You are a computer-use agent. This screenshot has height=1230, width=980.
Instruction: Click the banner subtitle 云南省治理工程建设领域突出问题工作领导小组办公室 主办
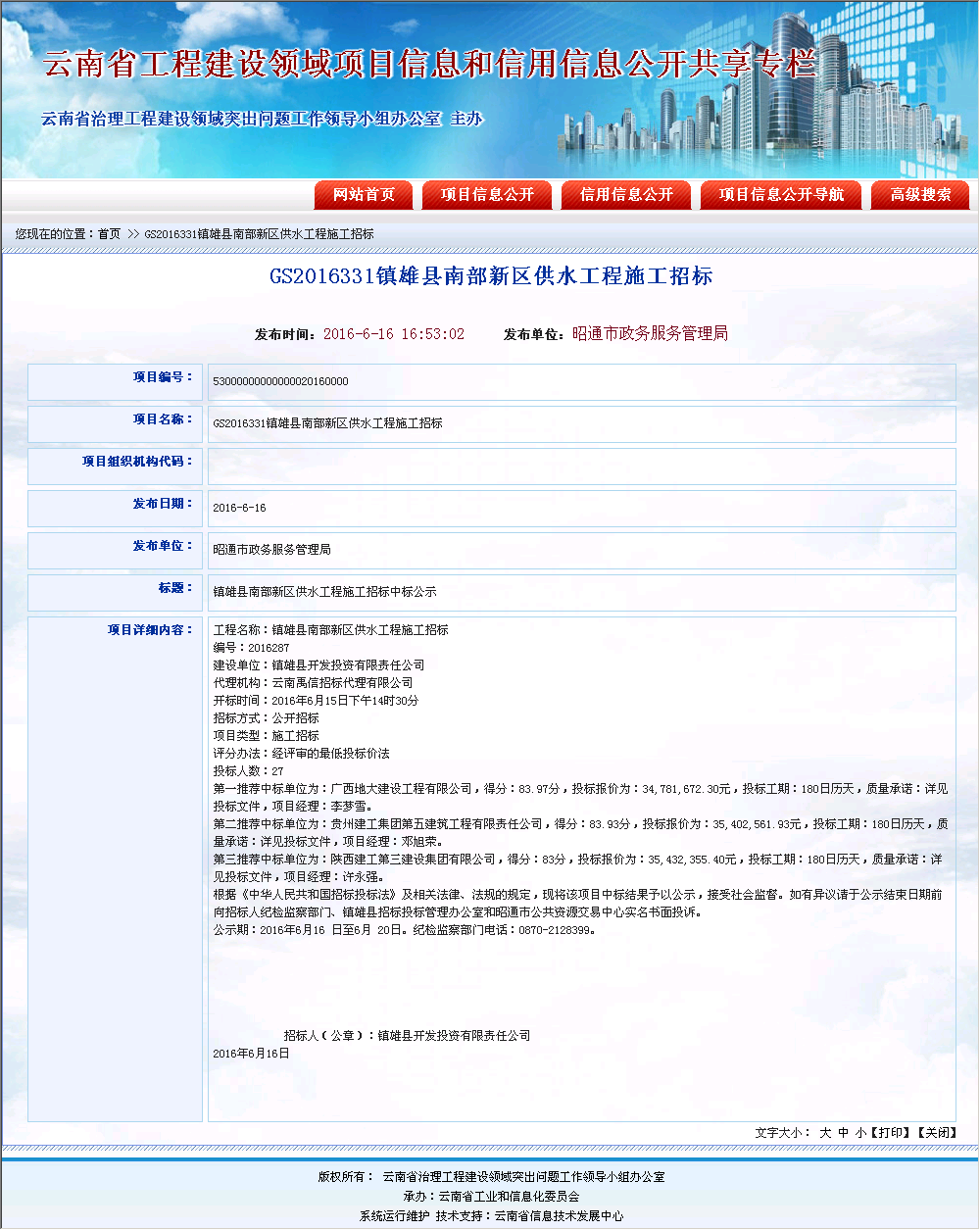pyautogui.click(x=262, y=120)
